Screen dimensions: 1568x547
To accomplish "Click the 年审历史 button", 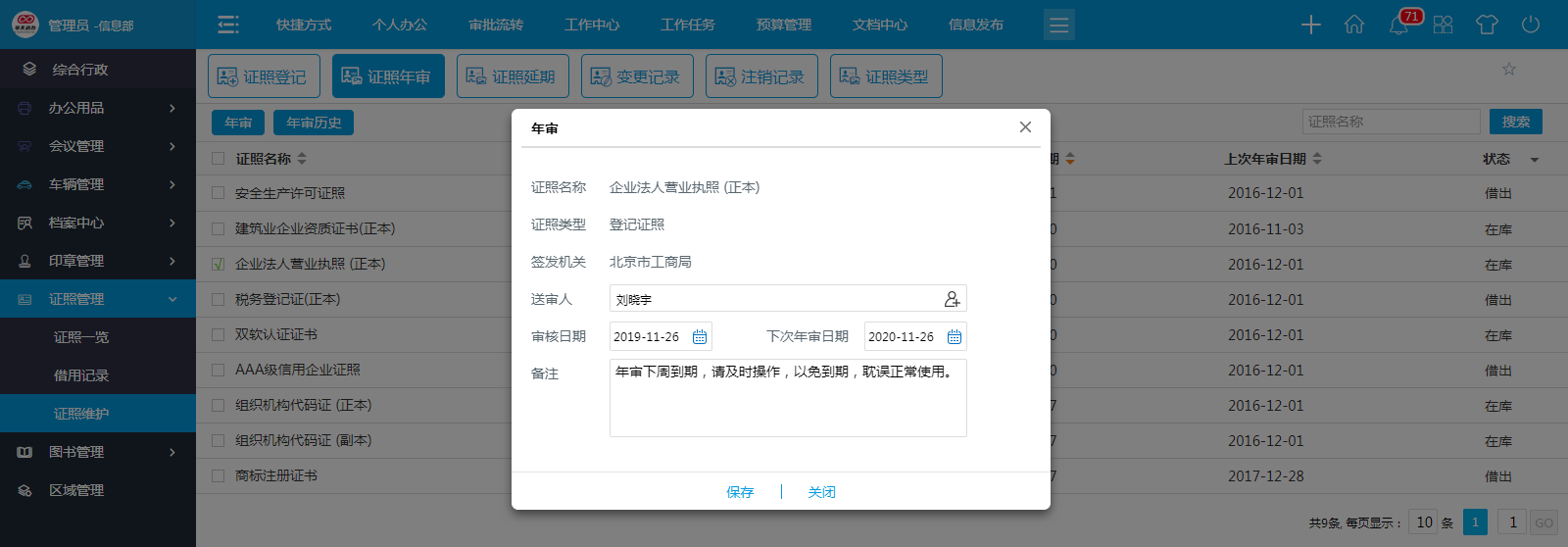I will tap(314, 123).
